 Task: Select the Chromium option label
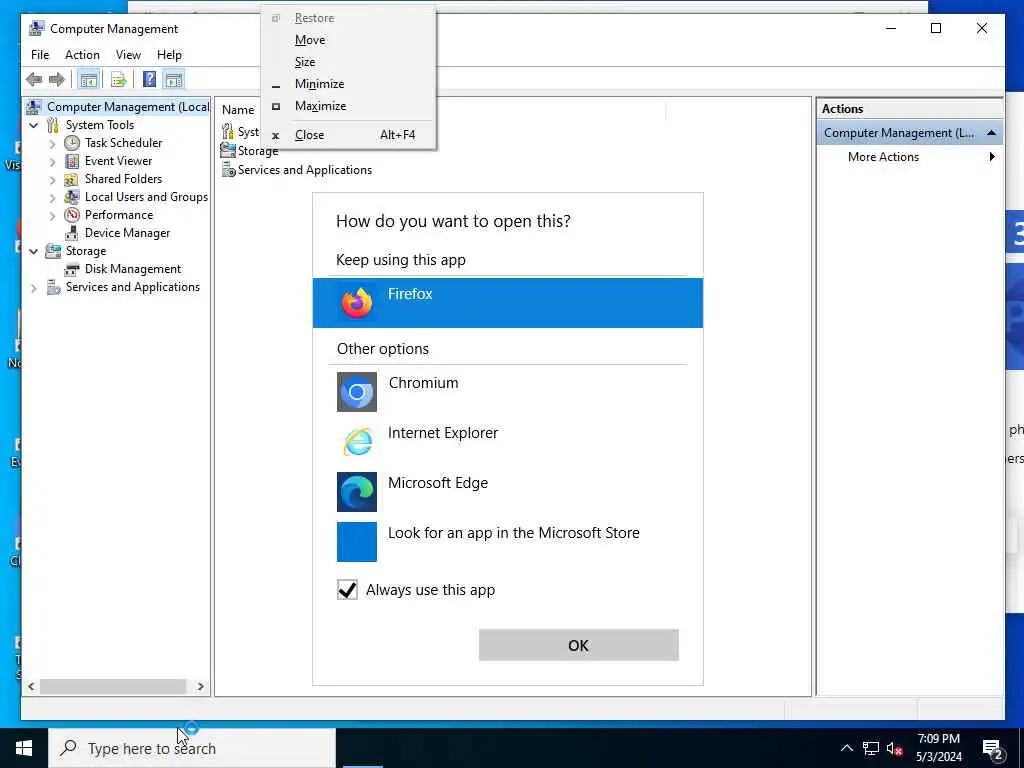(423, 383)
